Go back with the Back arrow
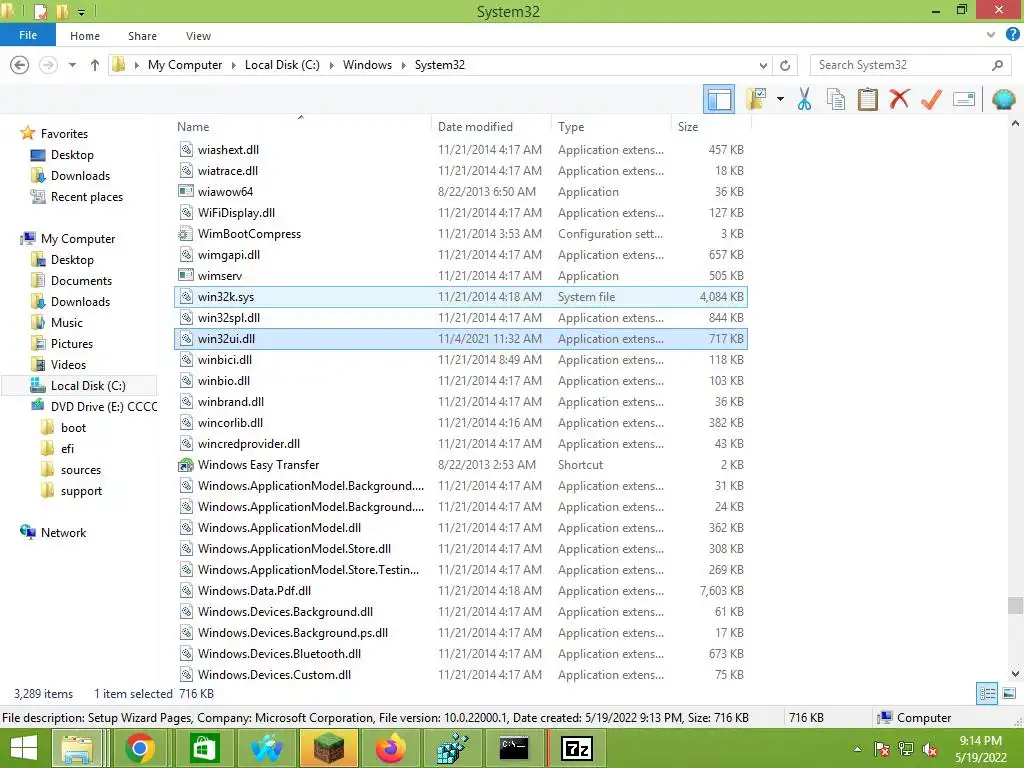This screenshot has height=768, width=1024. pos(20,65)
